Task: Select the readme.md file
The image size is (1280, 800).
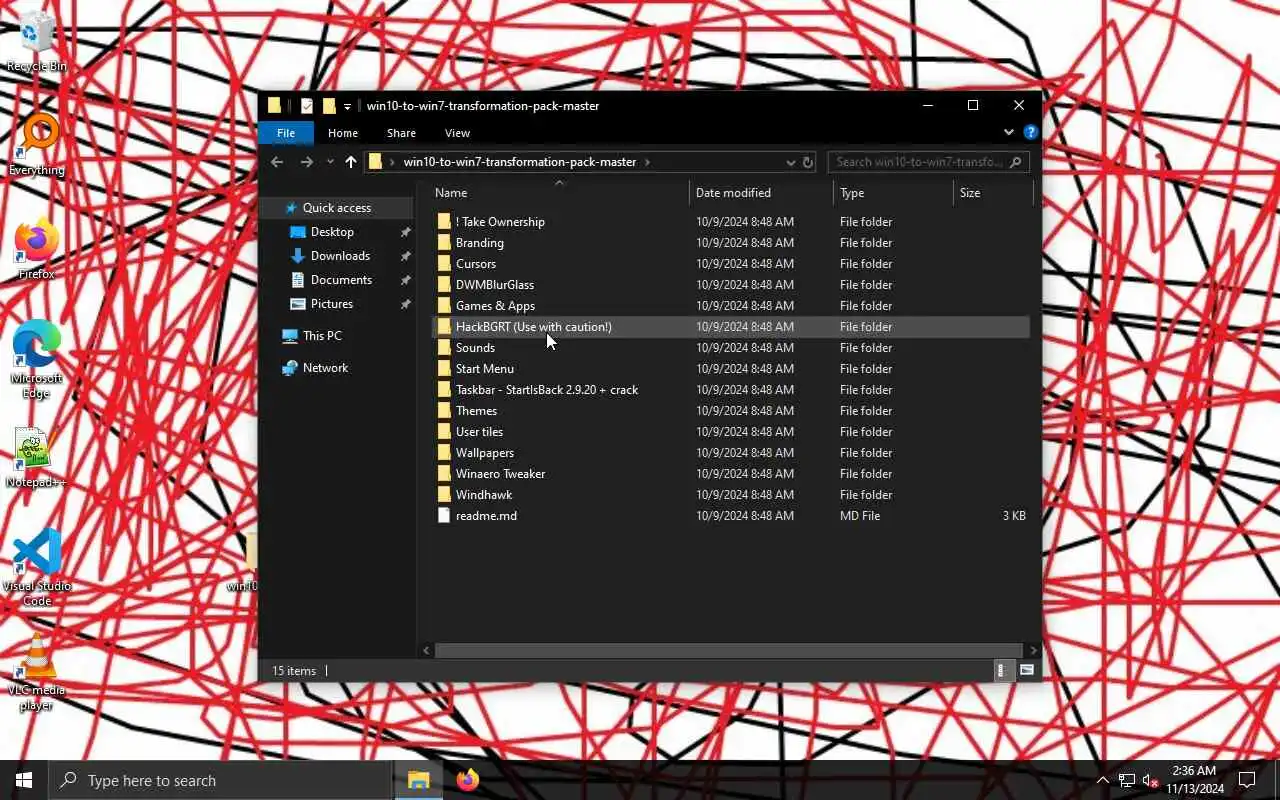Action: pyautogui.click(x=730, y=516)
